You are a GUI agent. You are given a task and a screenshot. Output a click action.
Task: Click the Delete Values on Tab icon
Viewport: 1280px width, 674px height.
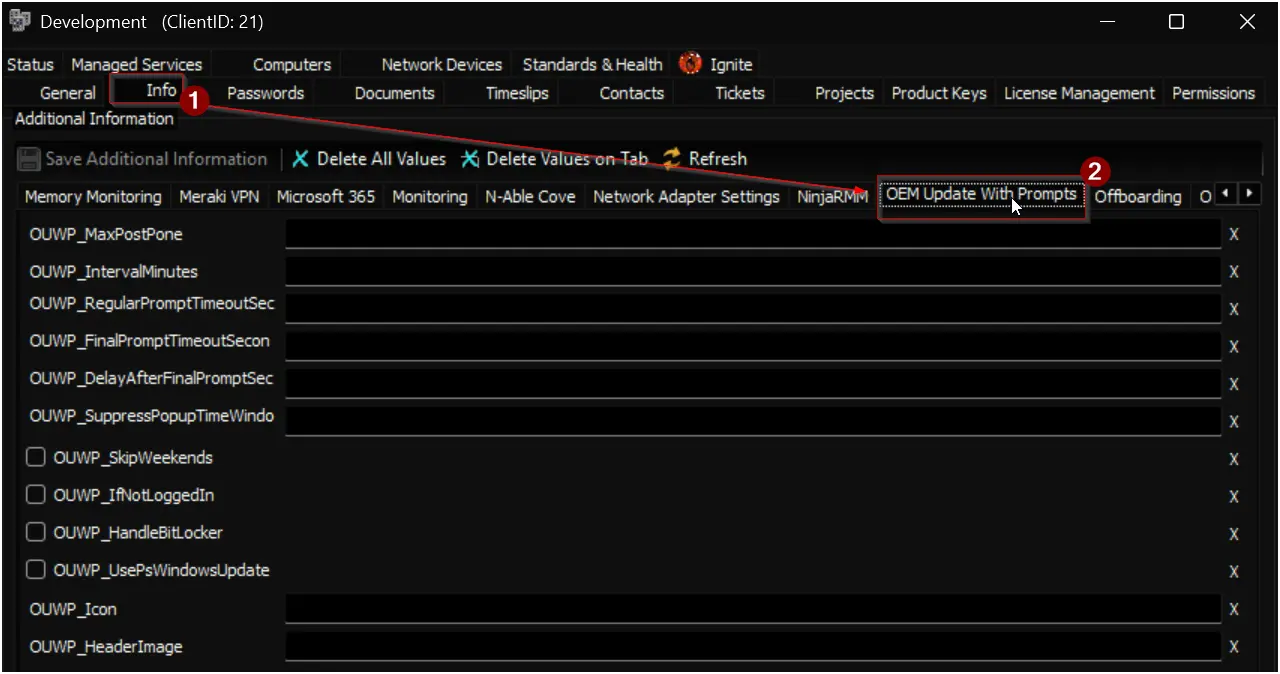pyautogui.click(x=470, y=159)
